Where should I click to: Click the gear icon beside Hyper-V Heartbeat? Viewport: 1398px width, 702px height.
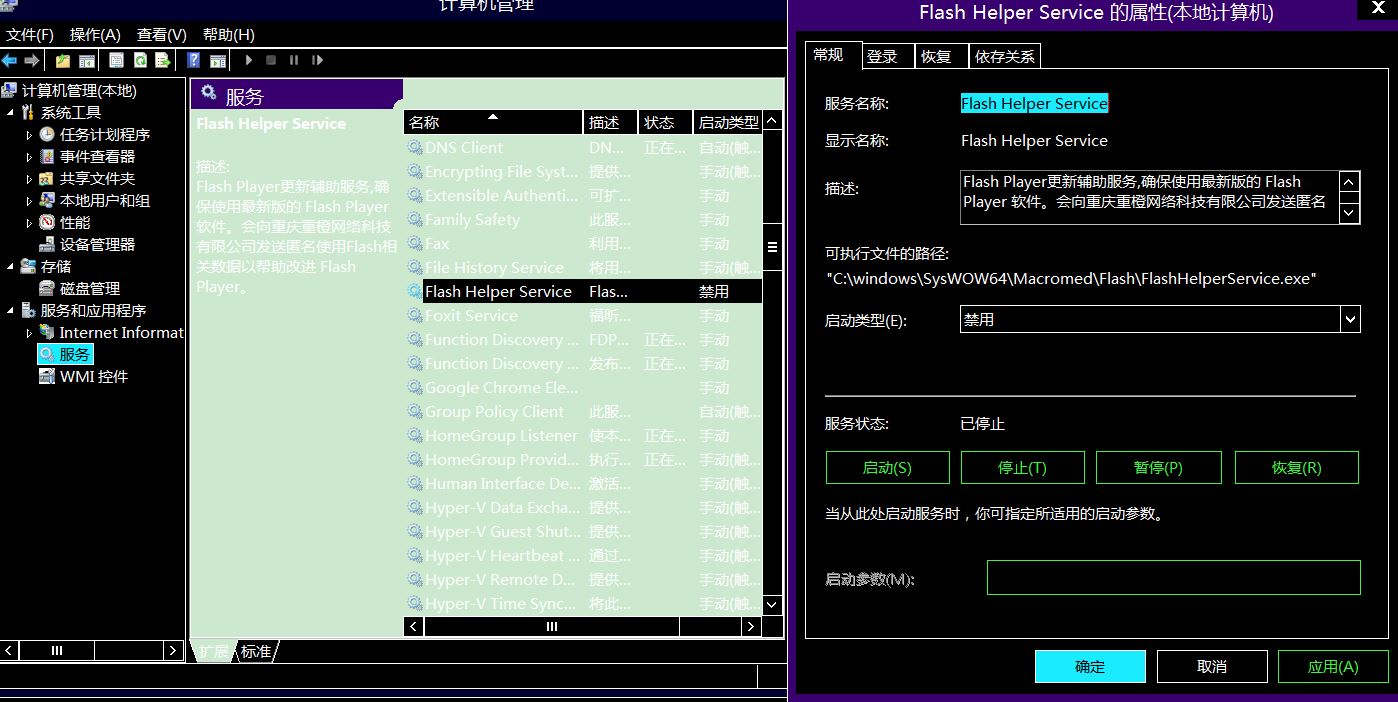tap(415, 556)
